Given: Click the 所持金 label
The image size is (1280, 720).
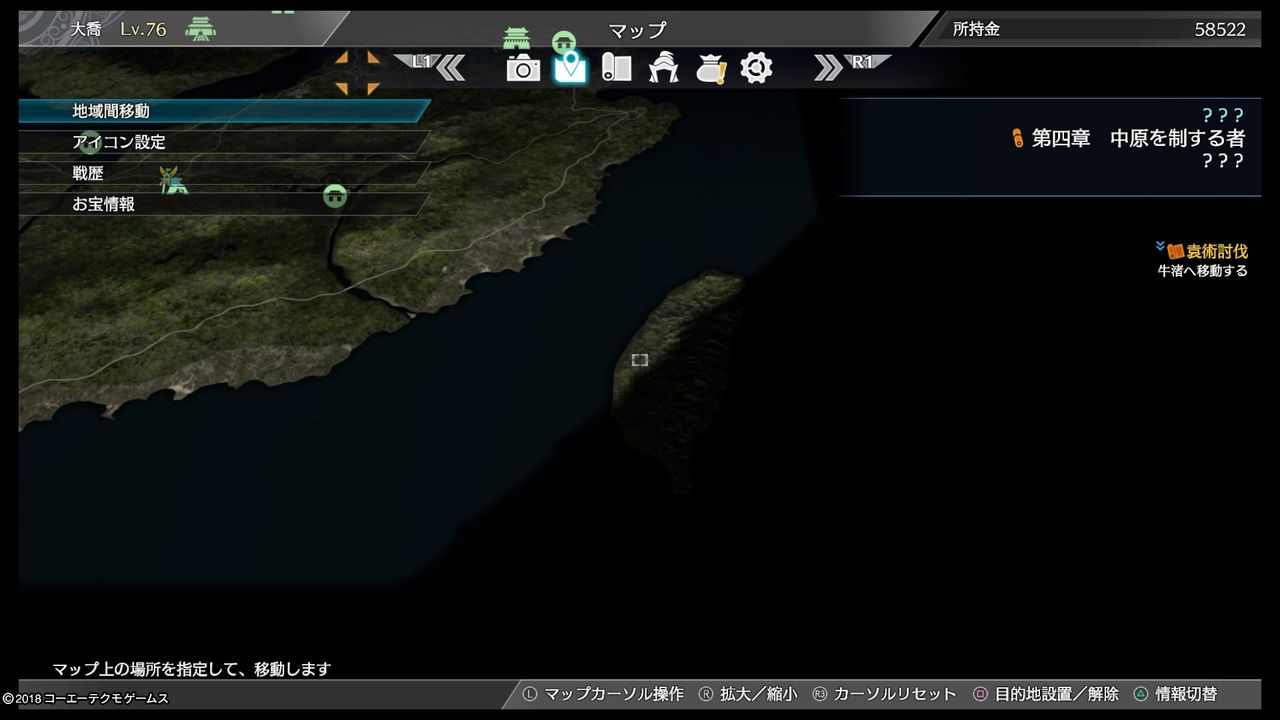Looking at the screenshot, I should (x=976, y=29).
